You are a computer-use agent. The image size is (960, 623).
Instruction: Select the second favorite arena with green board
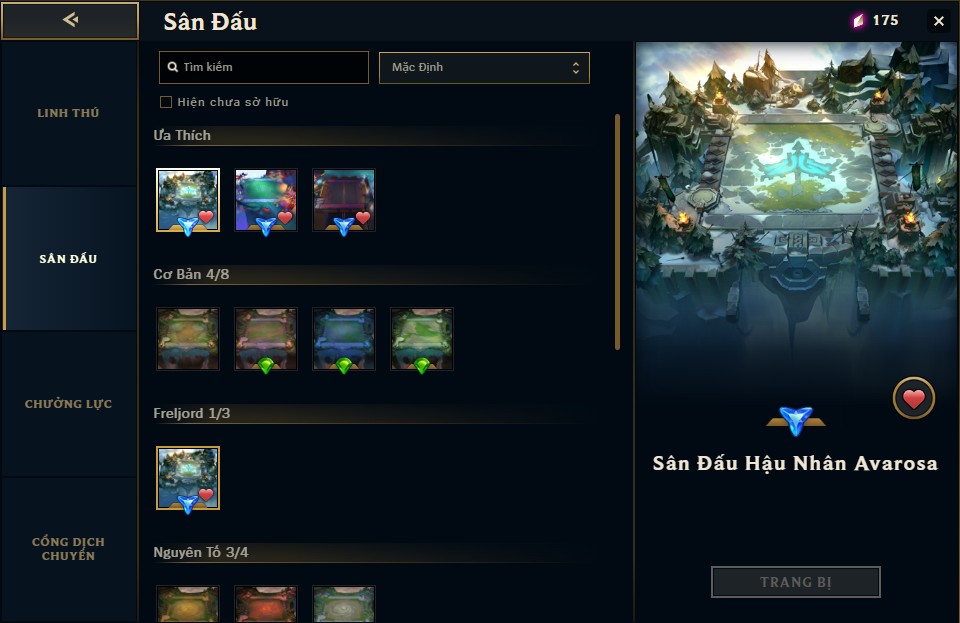point(266,200)
